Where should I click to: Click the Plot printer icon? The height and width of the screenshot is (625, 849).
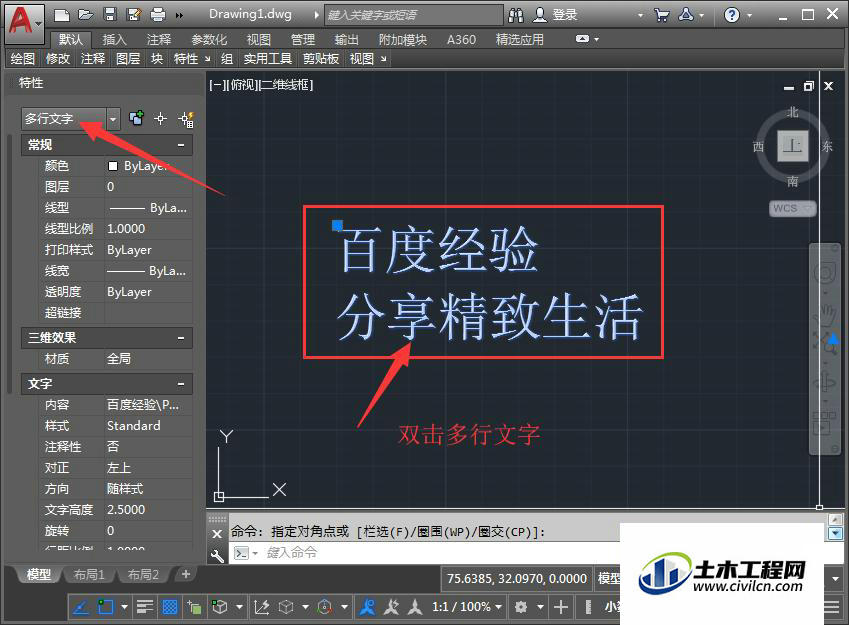click(158, 15)
